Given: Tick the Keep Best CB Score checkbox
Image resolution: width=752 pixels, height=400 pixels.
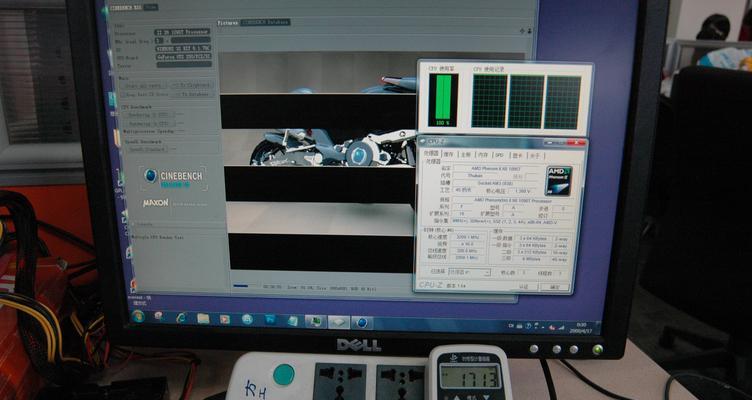Looking at the screenshot, I should tap(122, 94).
